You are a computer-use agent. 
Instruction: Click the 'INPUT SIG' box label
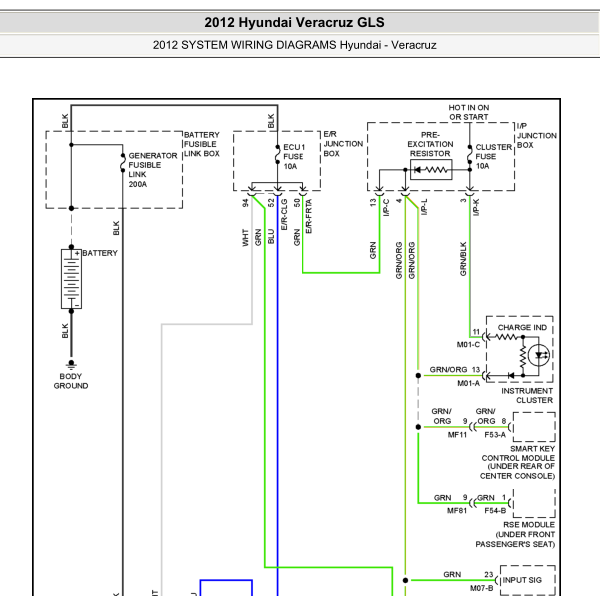pyautogui.click(x=522, y=580)
